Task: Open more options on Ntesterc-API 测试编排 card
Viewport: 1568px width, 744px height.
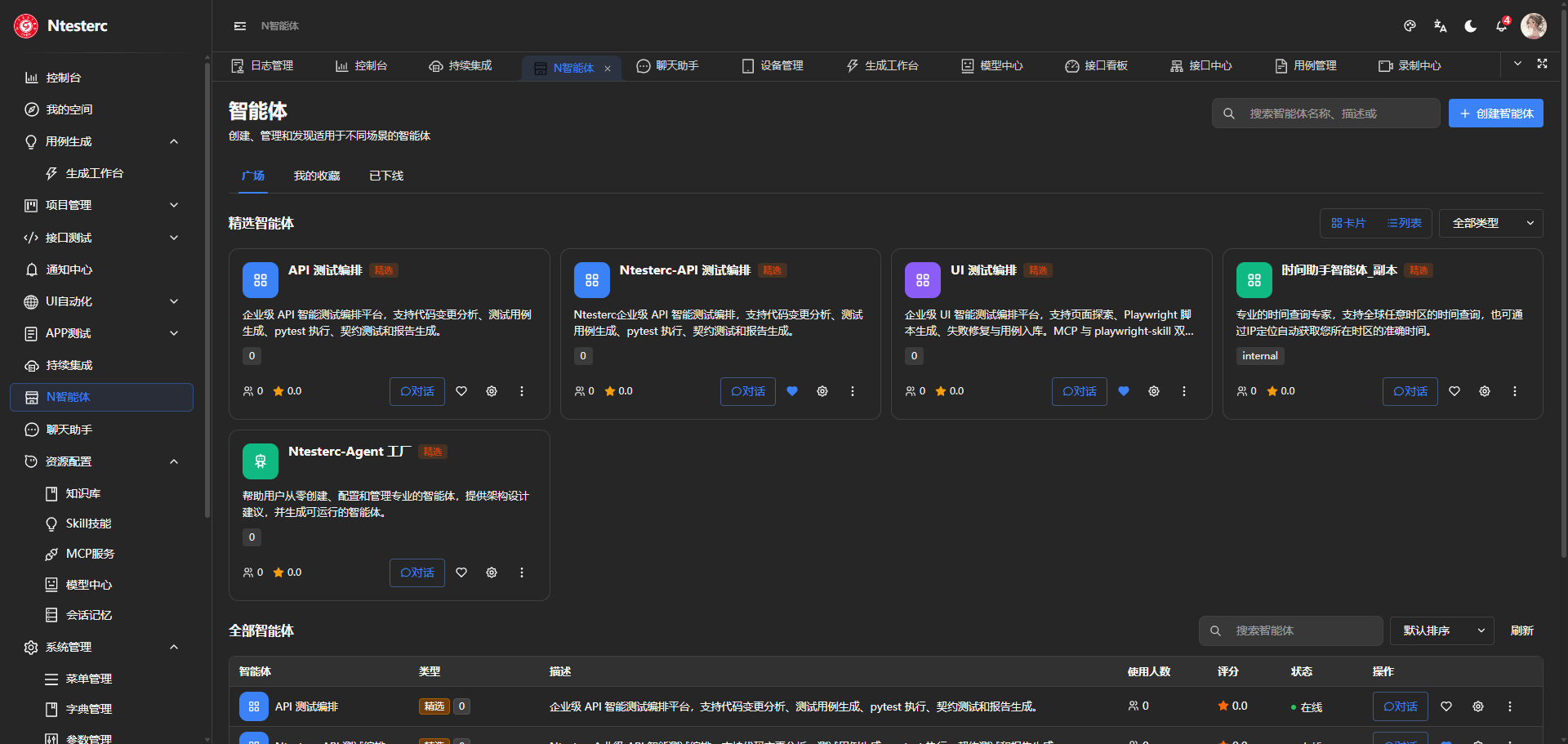Action: (x=853, y=391)
